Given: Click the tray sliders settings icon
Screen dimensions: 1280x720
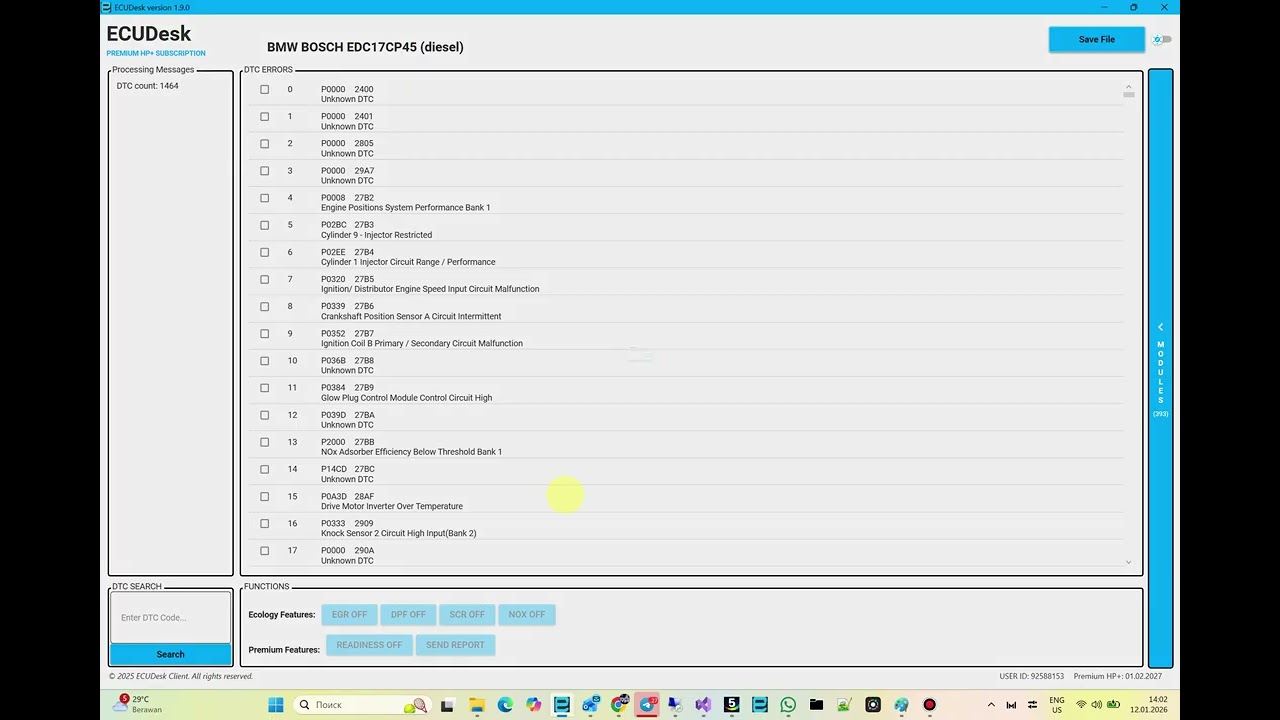Looking at the screenshot, I should [x=1033, y=705].
